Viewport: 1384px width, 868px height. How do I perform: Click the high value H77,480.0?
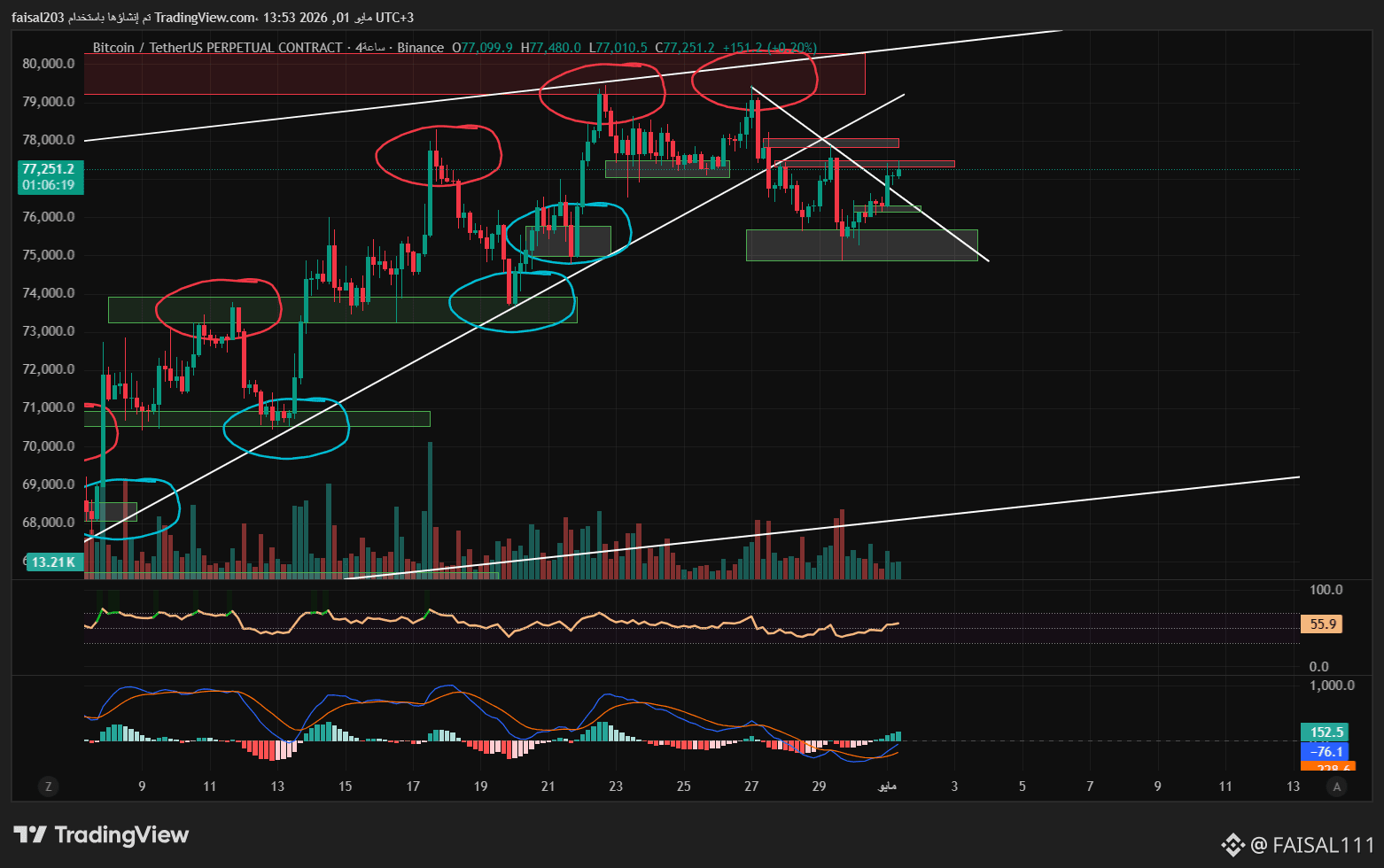[550, 47]
